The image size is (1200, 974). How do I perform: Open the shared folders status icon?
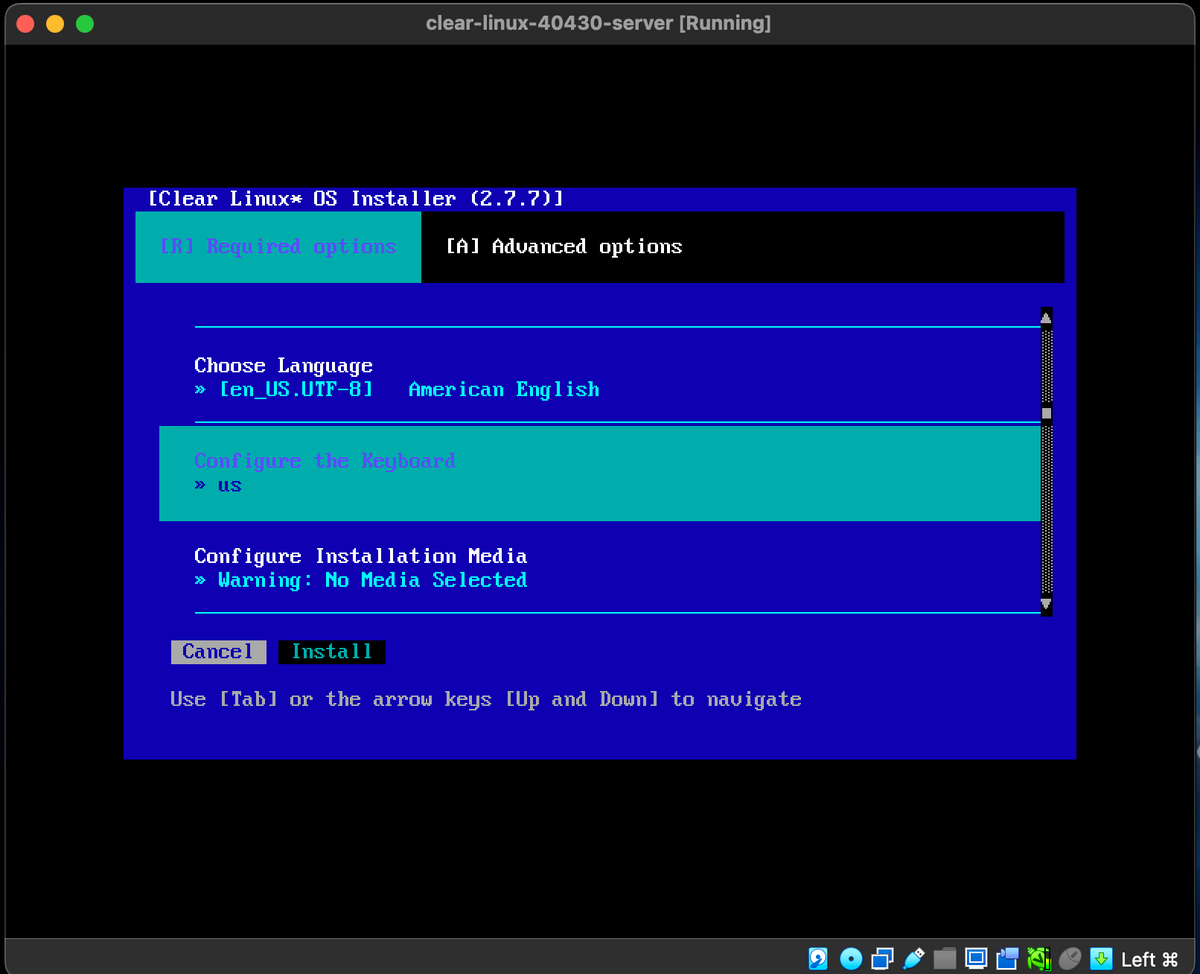[944, 958]
